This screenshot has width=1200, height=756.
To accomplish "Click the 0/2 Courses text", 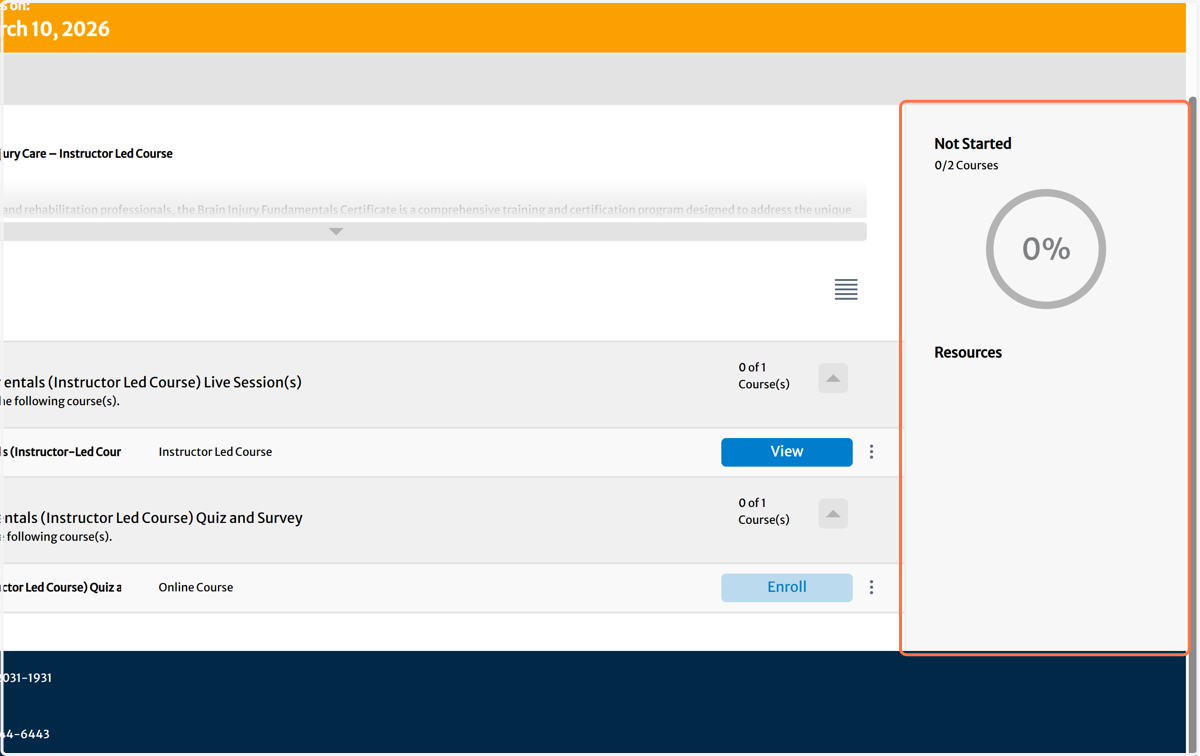I will pos(966,166).
